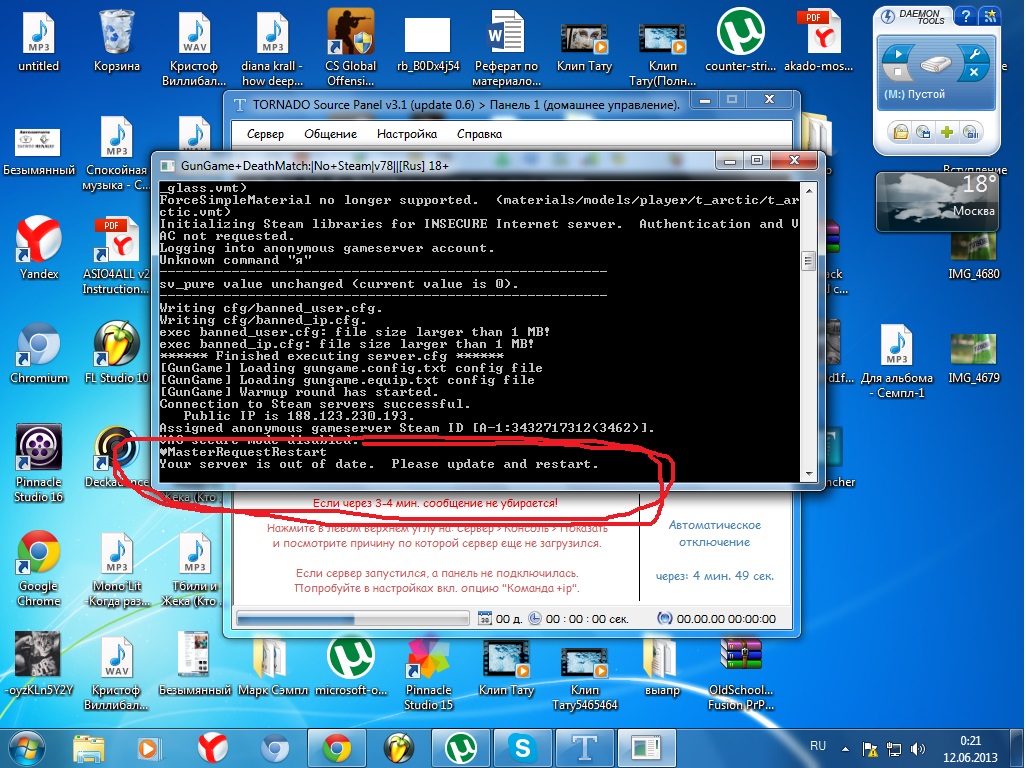Screen dimensions: 1026x768
Task: Select the IMG_4679 image file
Action: click(974, 357)
